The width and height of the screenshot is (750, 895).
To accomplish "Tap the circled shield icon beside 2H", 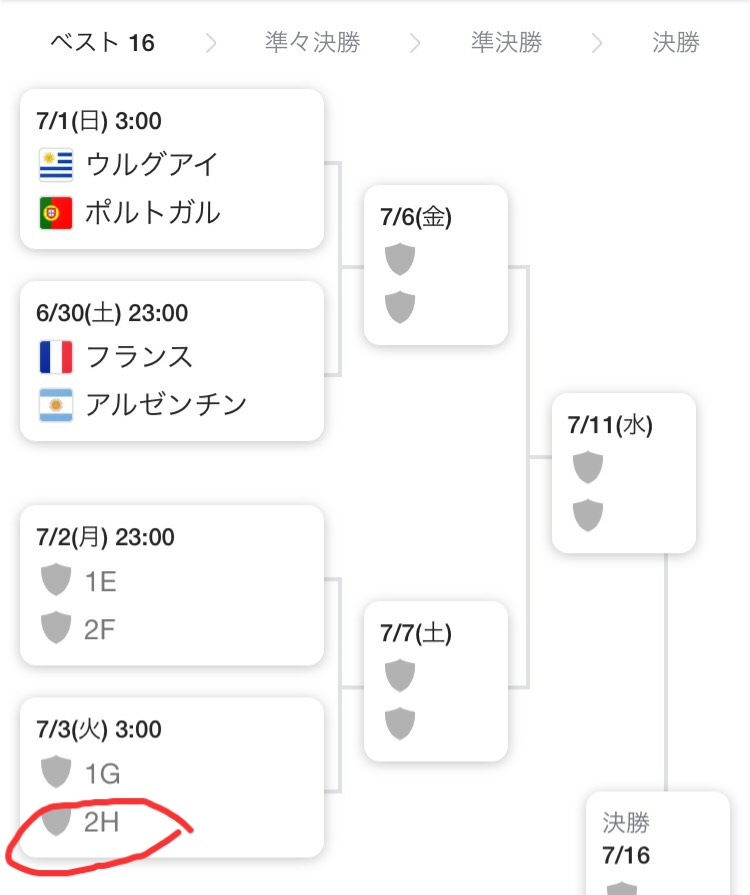I will 56,821.
